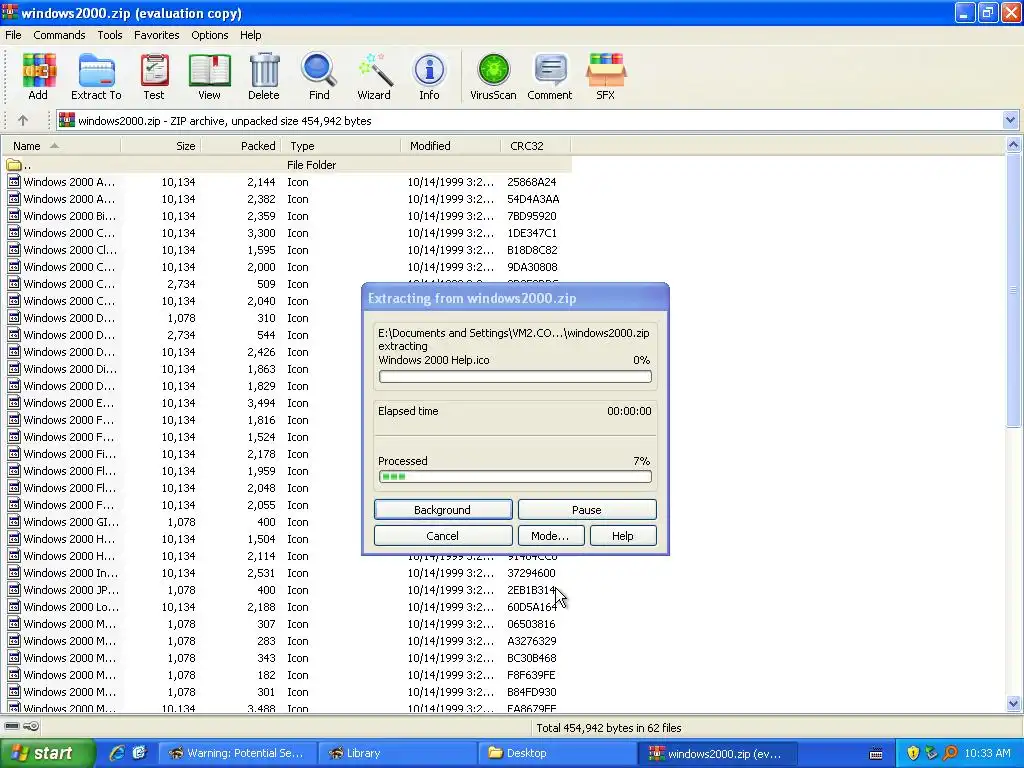Click icon of Windows 2000 GI... file
Image resolution: width=1024 pixels, height=768 pixels.
click(14, 522)
